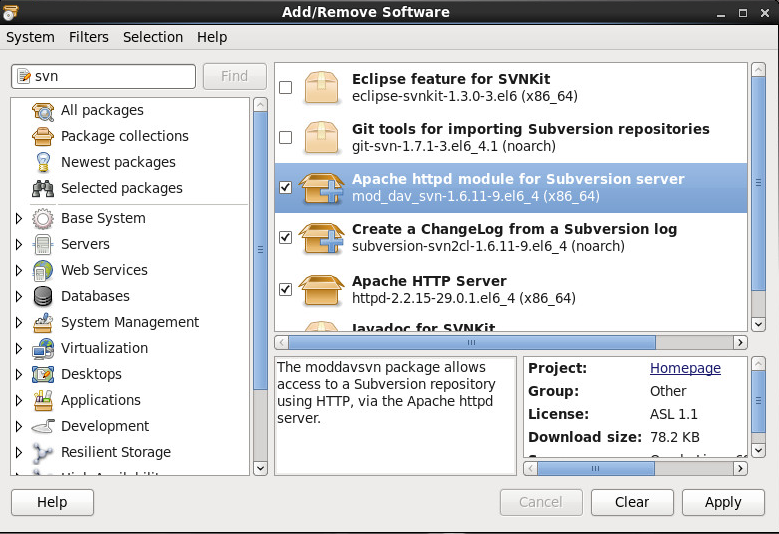The width and height of the screenshot is (779, 534).
Task: Click the Virtualization icon
Action: pyautogui.click(x=43, y=348)
